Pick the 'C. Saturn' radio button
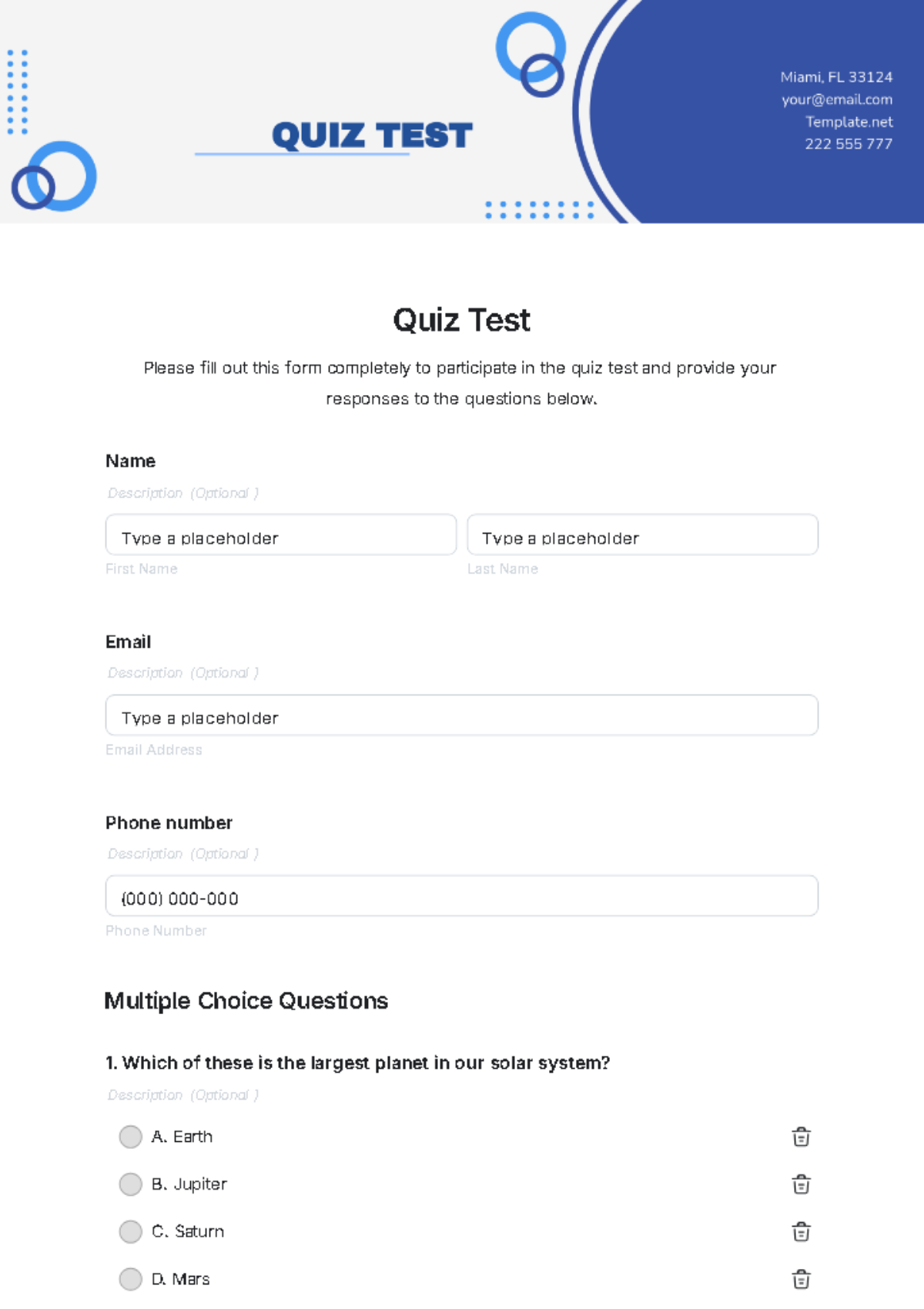The width and height of the screenshot is (924, 1309). pyautogui.click(x=131, y=1232)
